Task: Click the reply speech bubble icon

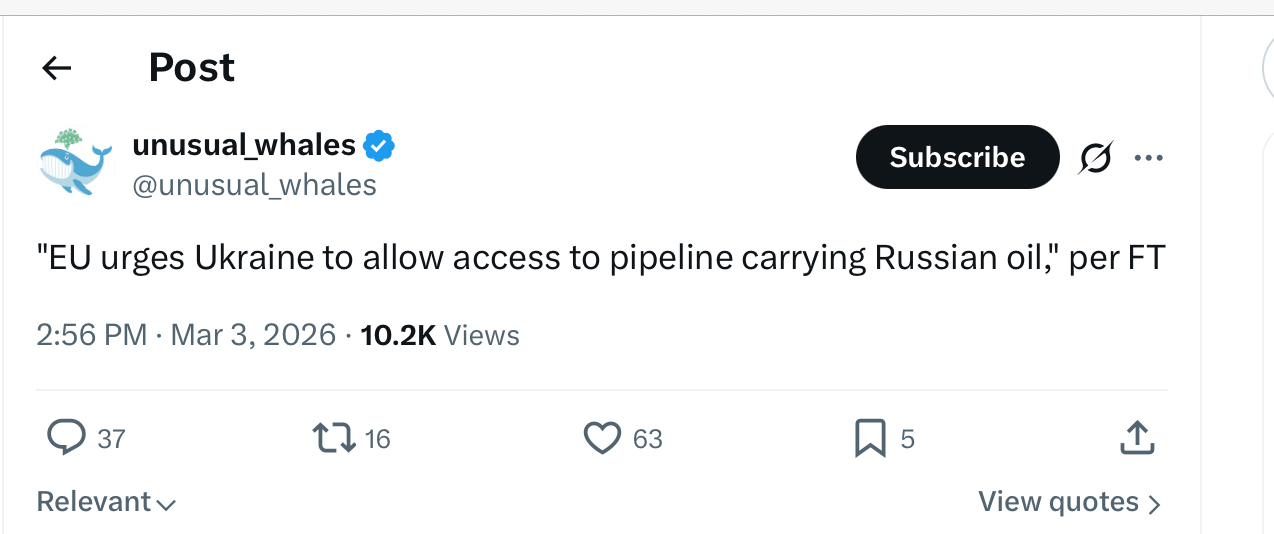Action: pos(66,438)
